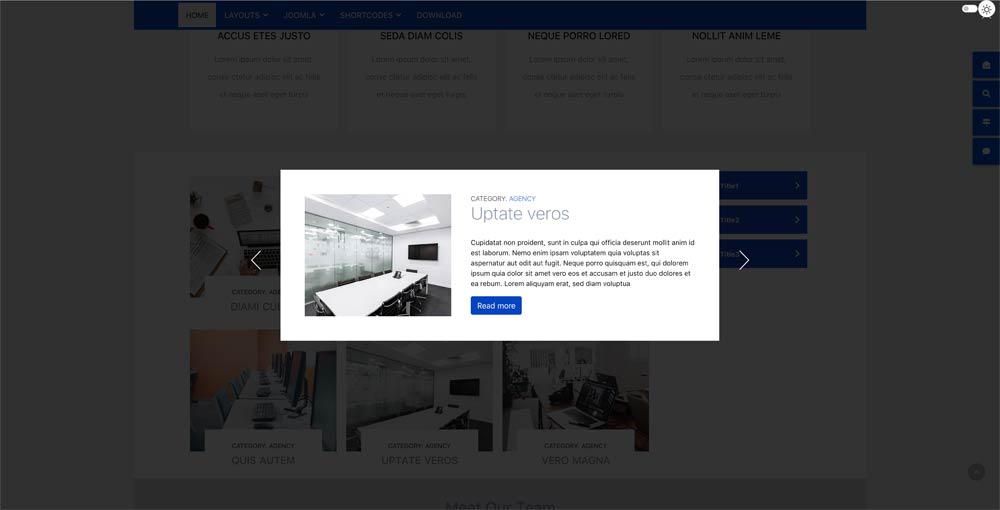Viewport: 1000px width, 510px height.
Task: Click the Uptate veros popup heading
Action: pos(520,214)
